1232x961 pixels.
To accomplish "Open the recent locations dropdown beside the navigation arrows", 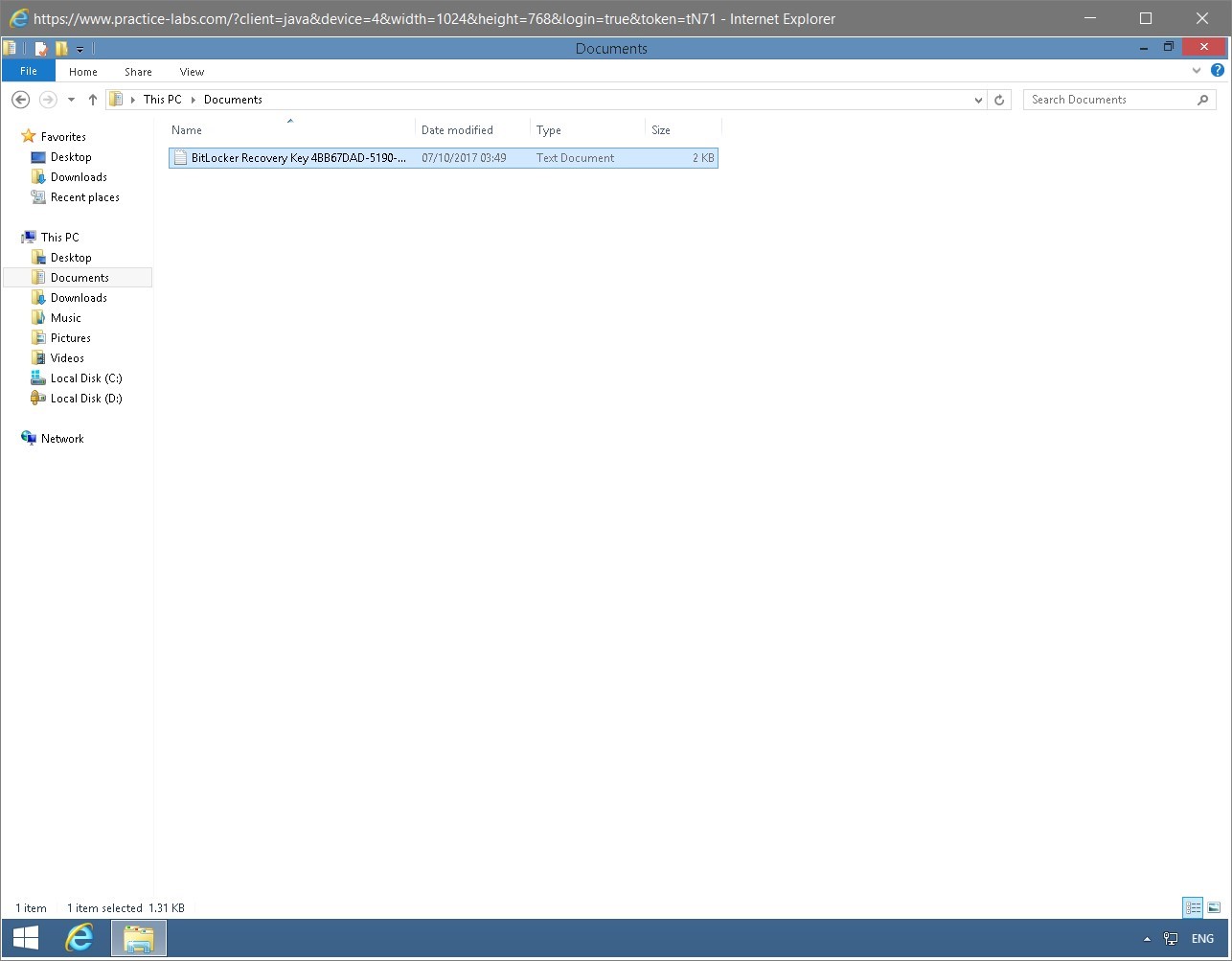I will [70, 99].
